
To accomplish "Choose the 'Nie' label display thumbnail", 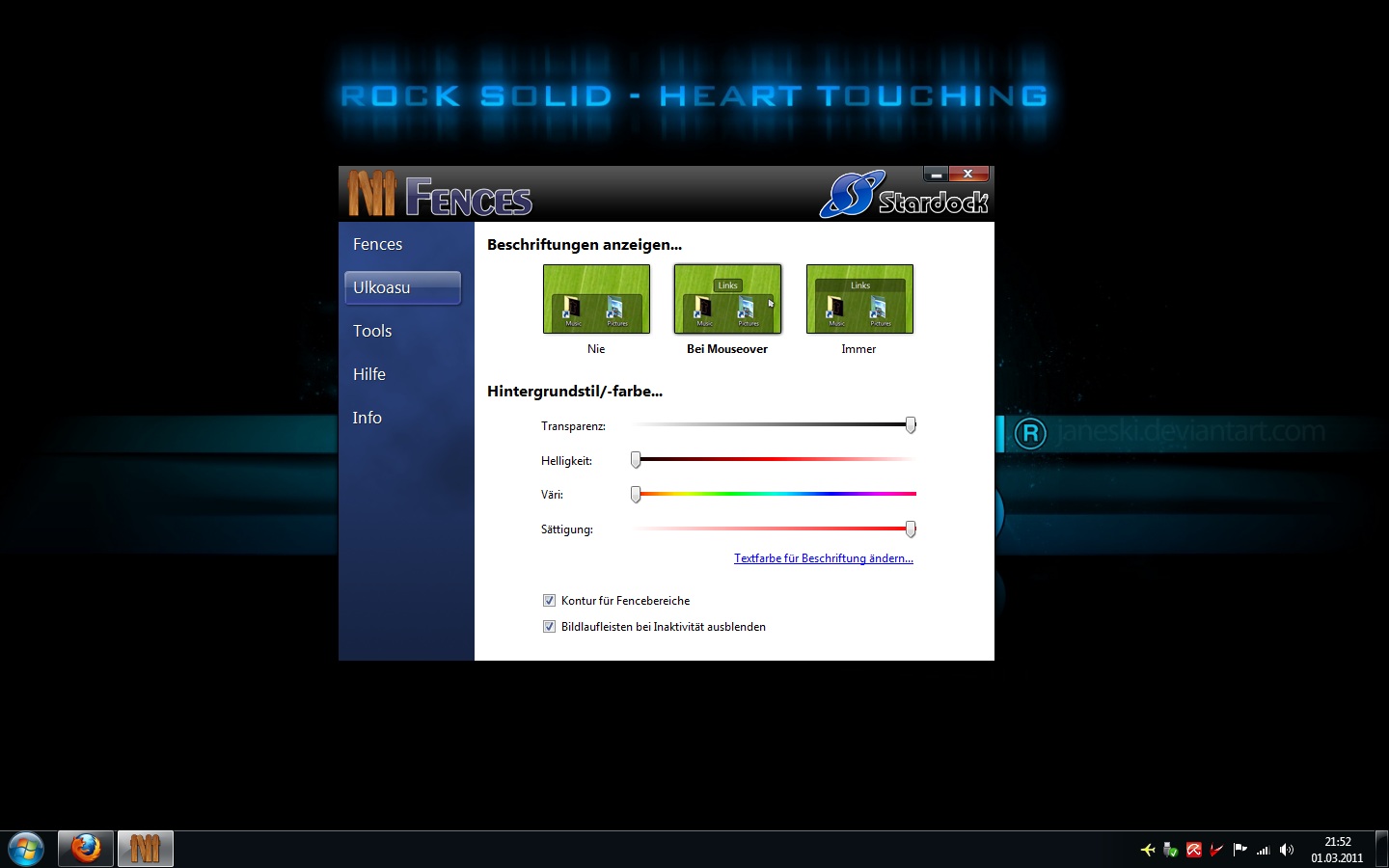I will (596, 299).
